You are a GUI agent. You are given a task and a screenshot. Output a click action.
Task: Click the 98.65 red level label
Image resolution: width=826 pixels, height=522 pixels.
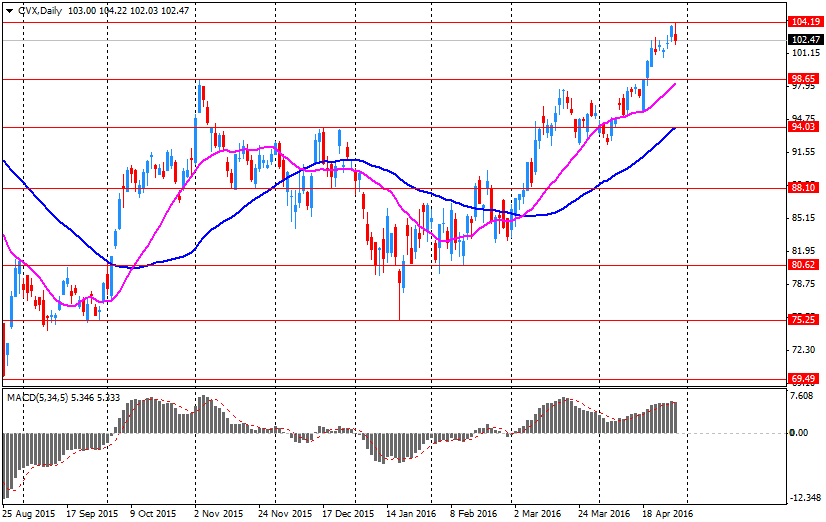[803, 79]
